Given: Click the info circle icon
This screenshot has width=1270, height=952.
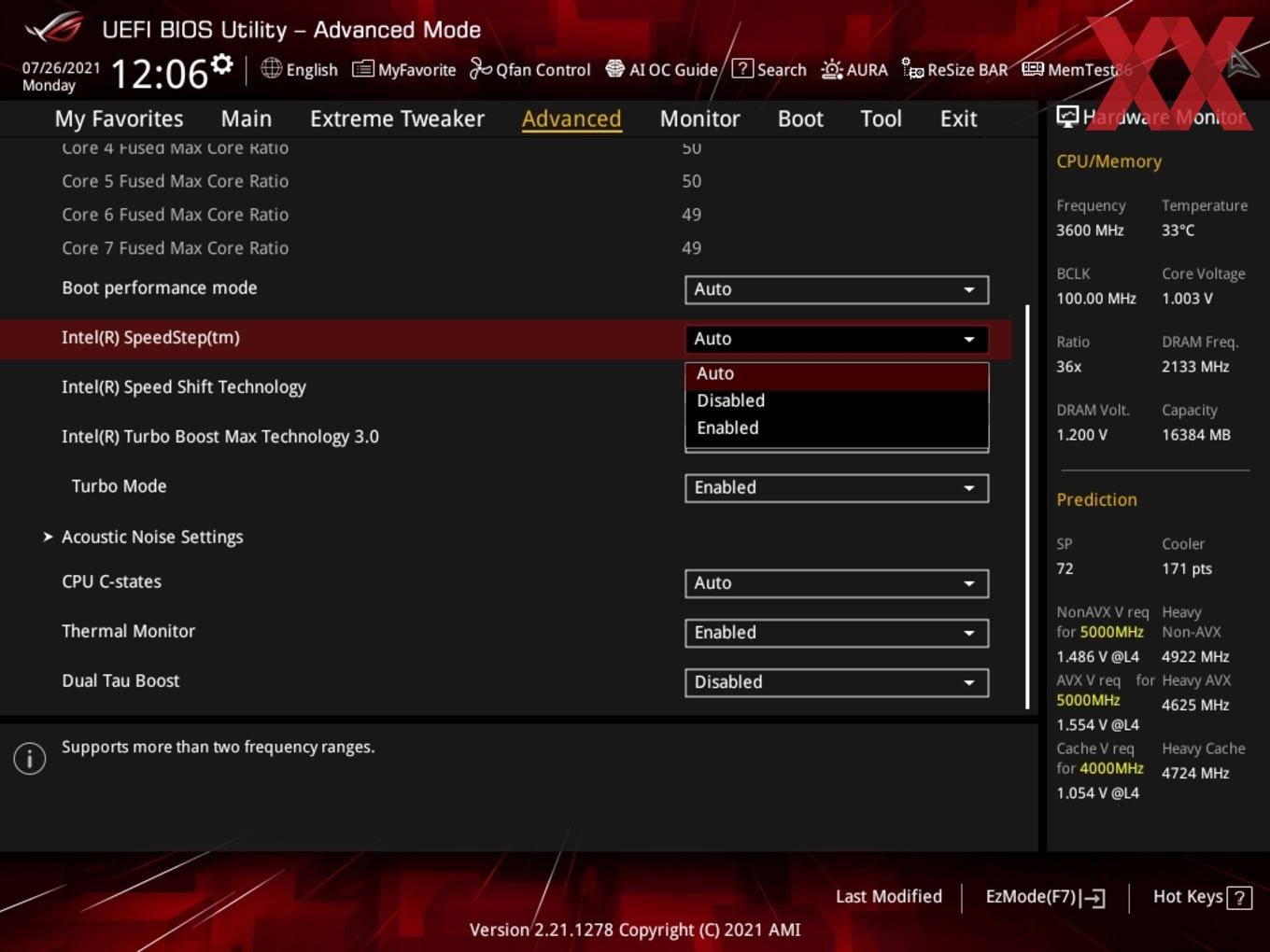Looking at the screenshot, I should [30, 759].
